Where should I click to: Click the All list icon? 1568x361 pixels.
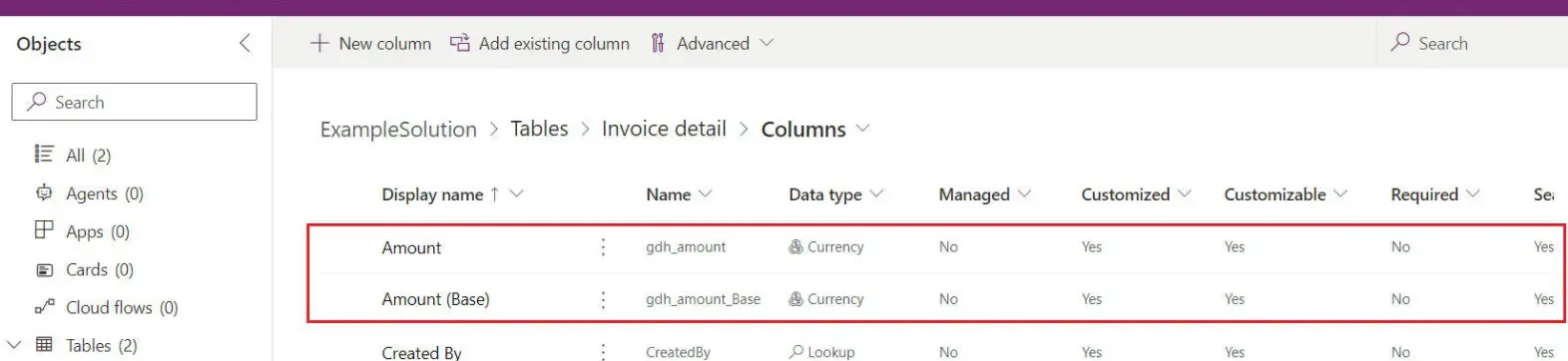pyautogui.click(x=44, y=154)
